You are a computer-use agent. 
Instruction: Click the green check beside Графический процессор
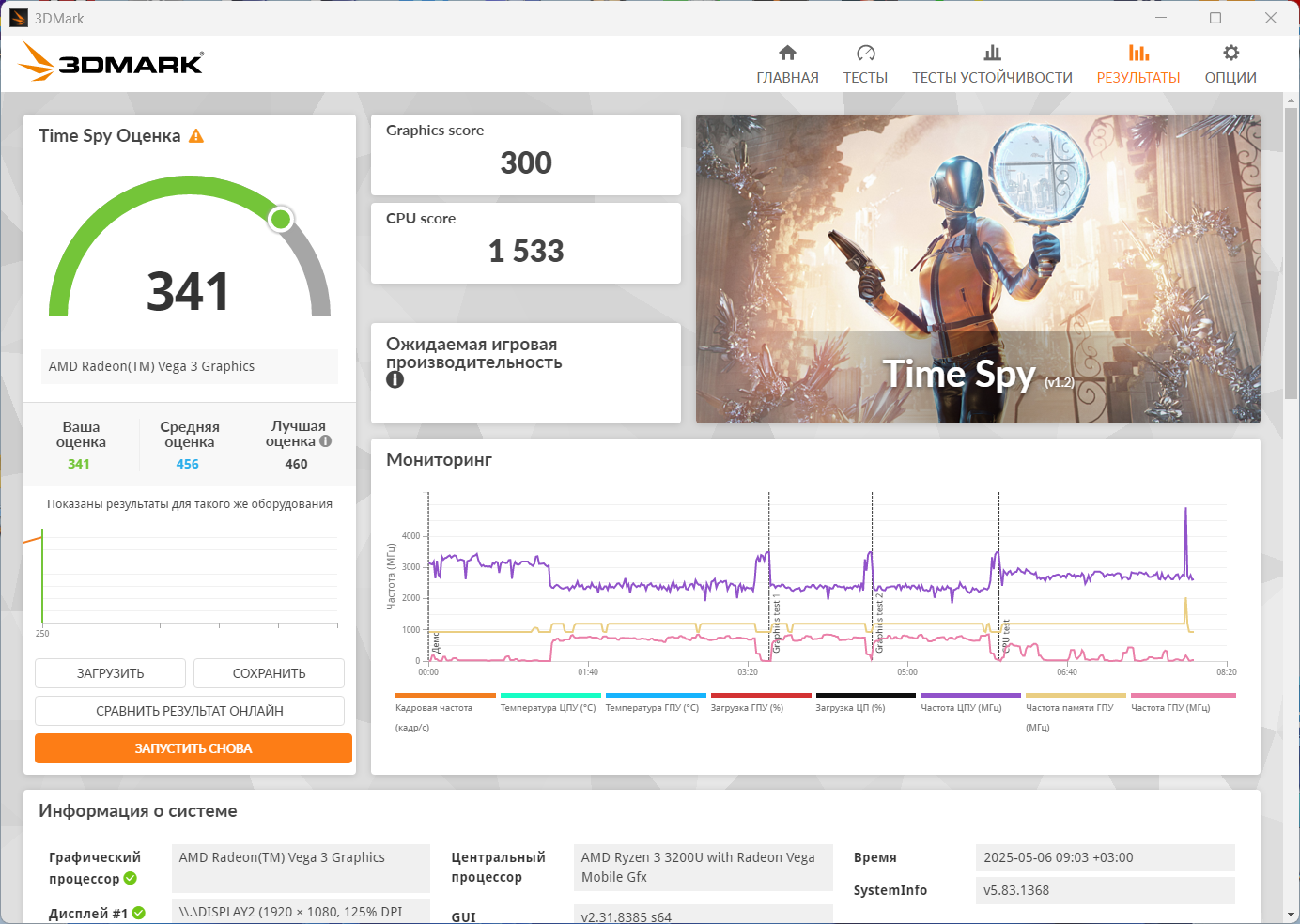tap(130, 879)
